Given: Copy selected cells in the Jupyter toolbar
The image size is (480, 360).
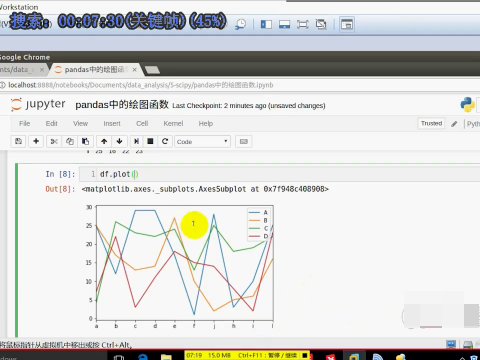Looking at the screenshot, I should click(69, 141).
